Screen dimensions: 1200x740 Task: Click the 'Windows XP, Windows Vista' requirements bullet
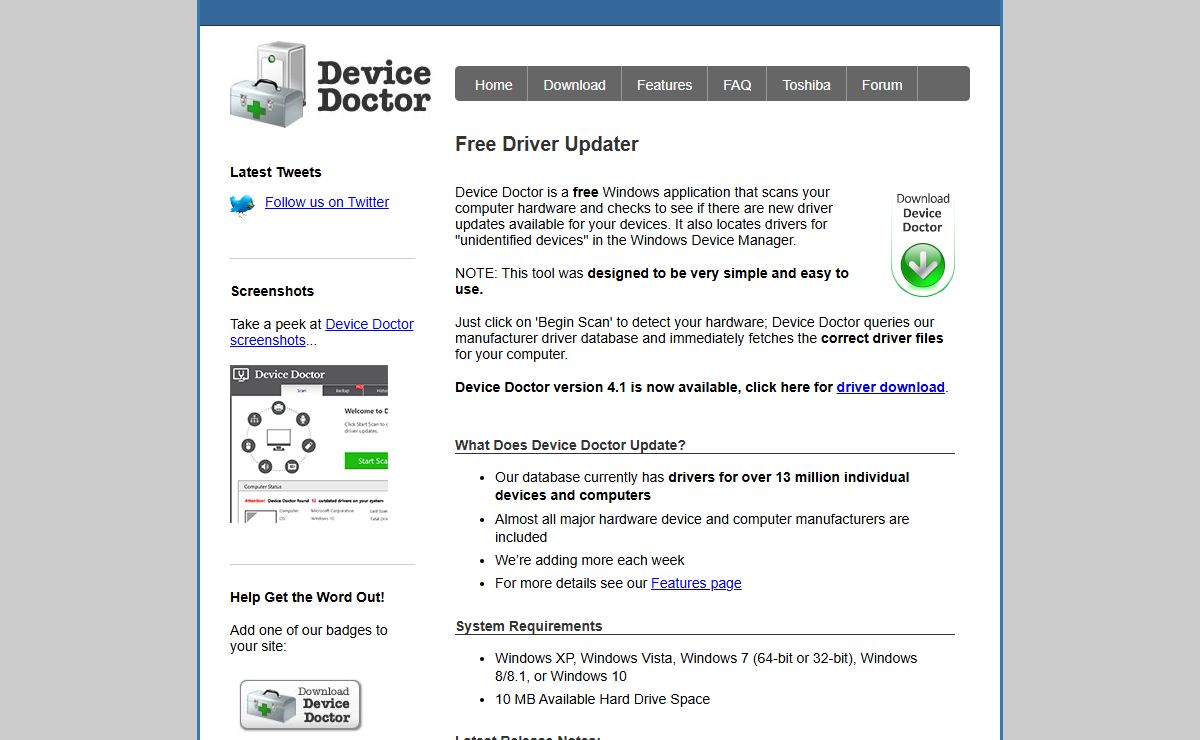[706, 667]
